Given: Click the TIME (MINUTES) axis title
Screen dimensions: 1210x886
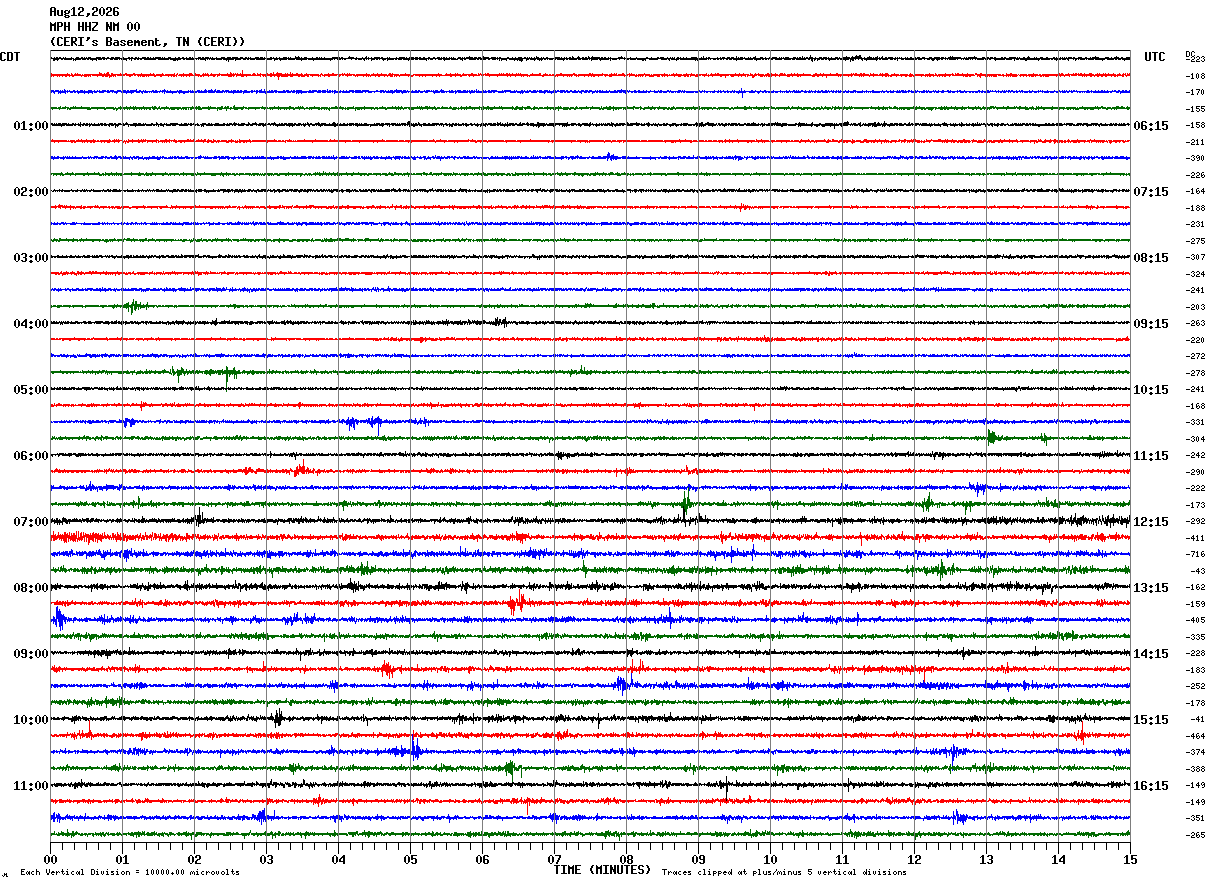Looking at the screenshot, I should click(x=602, y=870).
